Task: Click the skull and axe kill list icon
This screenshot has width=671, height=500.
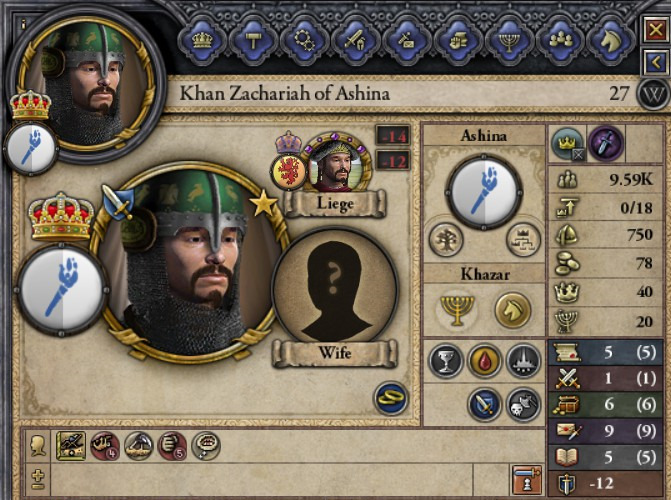Action: 523,404
